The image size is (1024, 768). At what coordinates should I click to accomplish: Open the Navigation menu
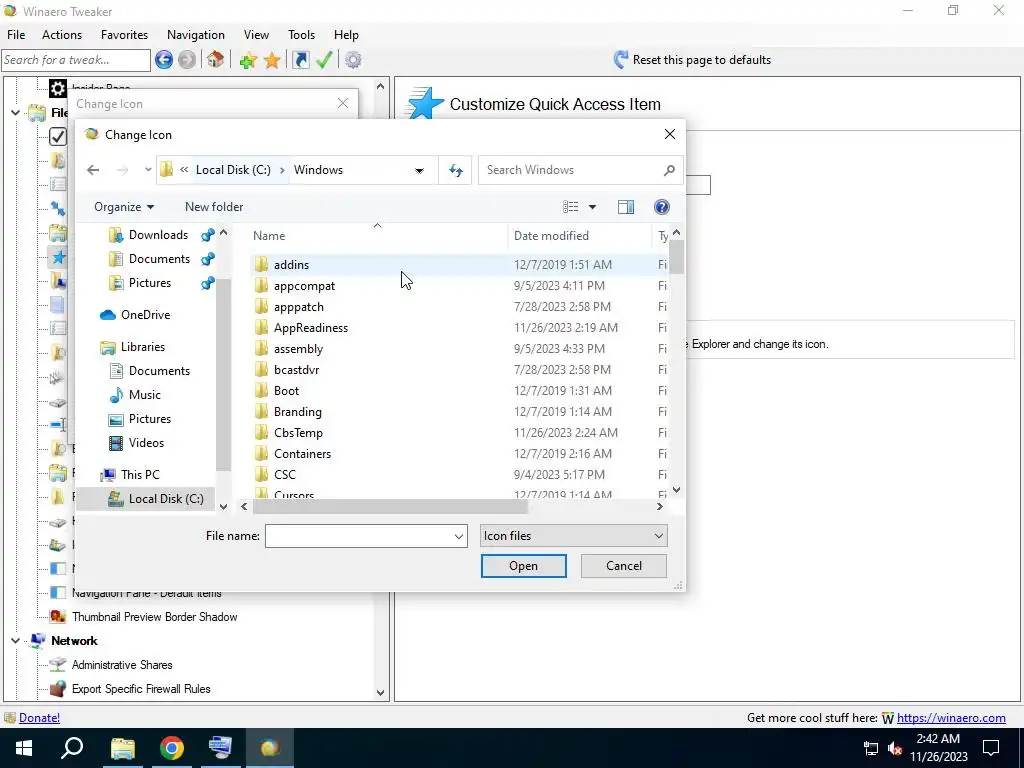pyautogui.click(x=196, y=35)
